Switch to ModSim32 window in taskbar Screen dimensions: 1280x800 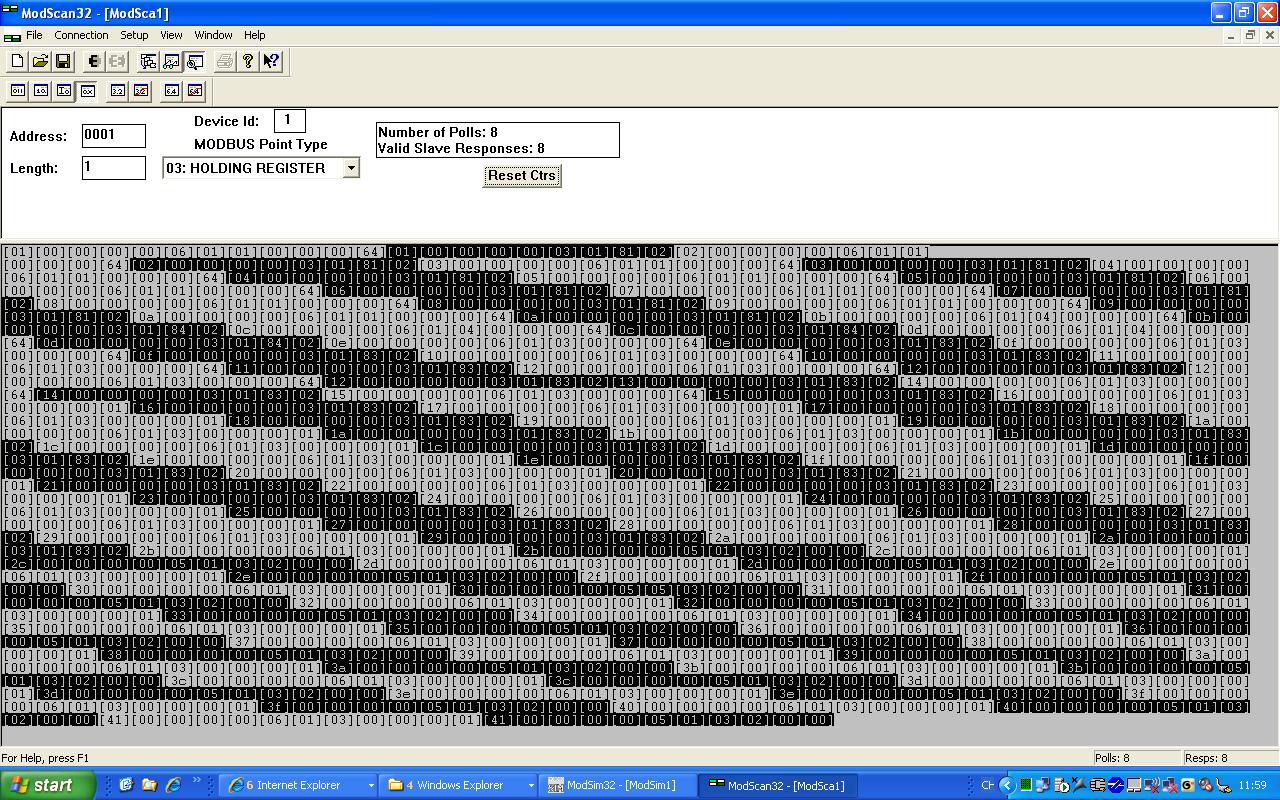(619, 785)
